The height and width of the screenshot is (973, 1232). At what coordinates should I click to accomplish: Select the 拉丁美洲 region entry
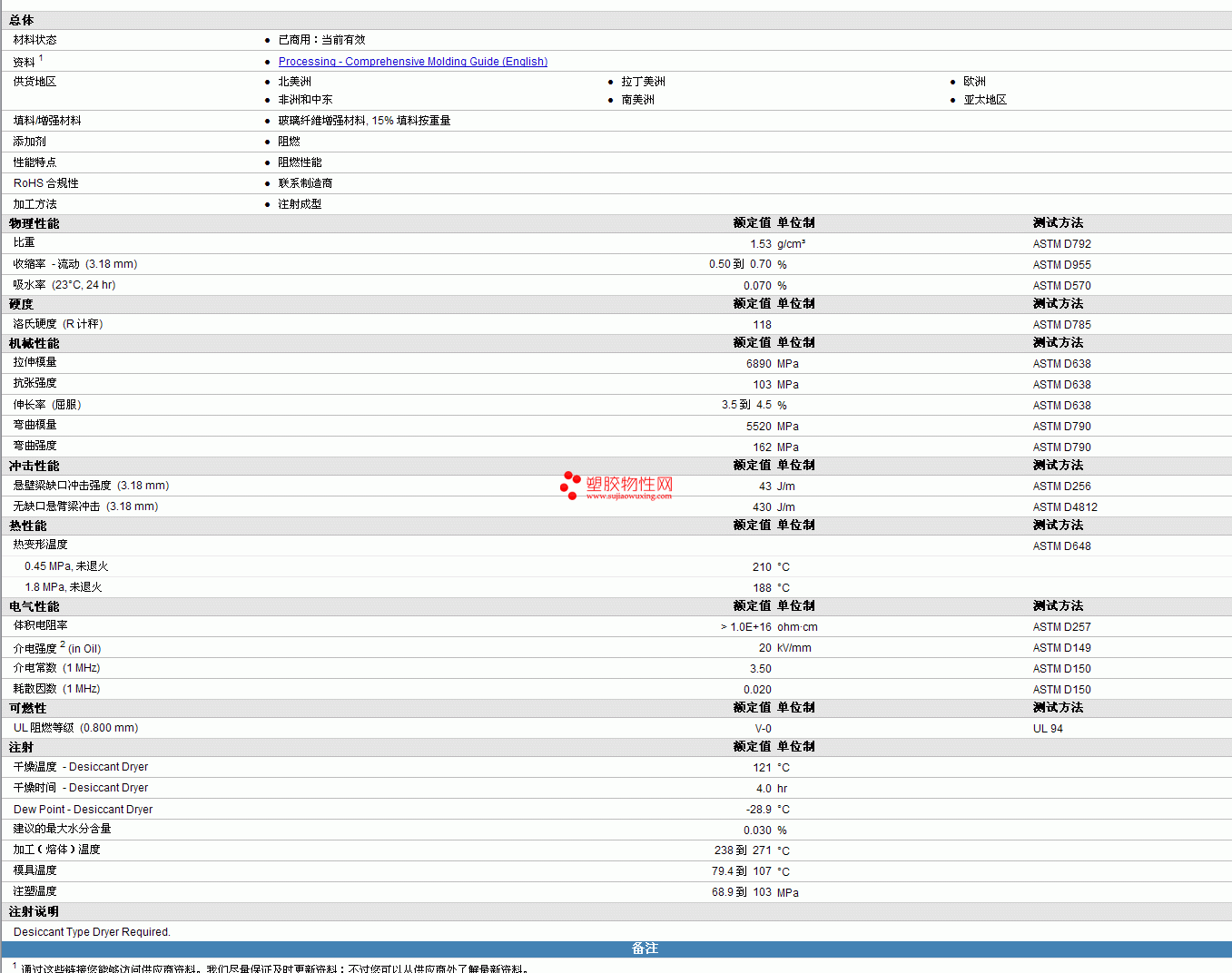coord(644,82)
